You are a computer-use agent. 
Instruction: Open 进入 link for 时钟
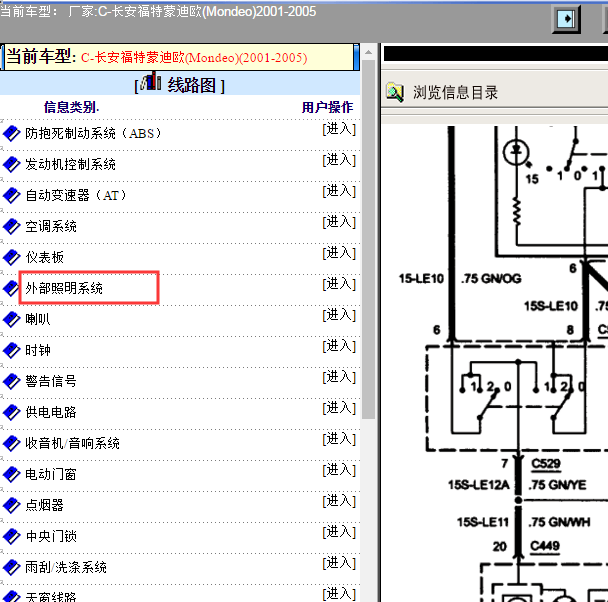[339, 346]
